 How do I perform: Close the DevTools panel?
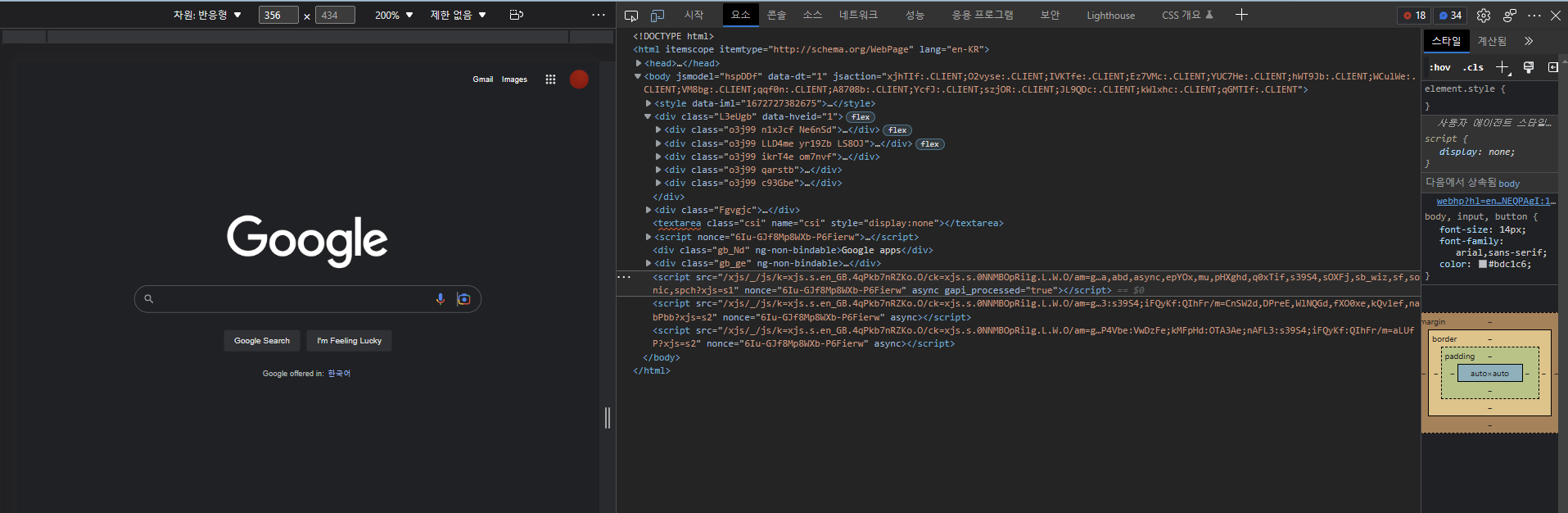1557,15
